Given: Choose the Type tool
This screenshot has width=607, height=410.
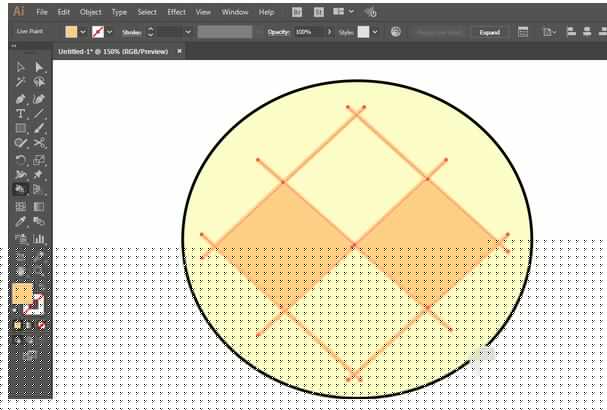Looking at the screenshot, I should click(21, 114).
